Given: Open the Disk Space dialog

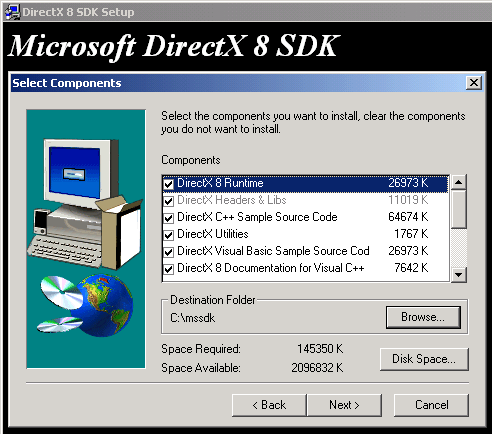Looking at the screenshot, I should pyautogui.click(x=424, y=359).
